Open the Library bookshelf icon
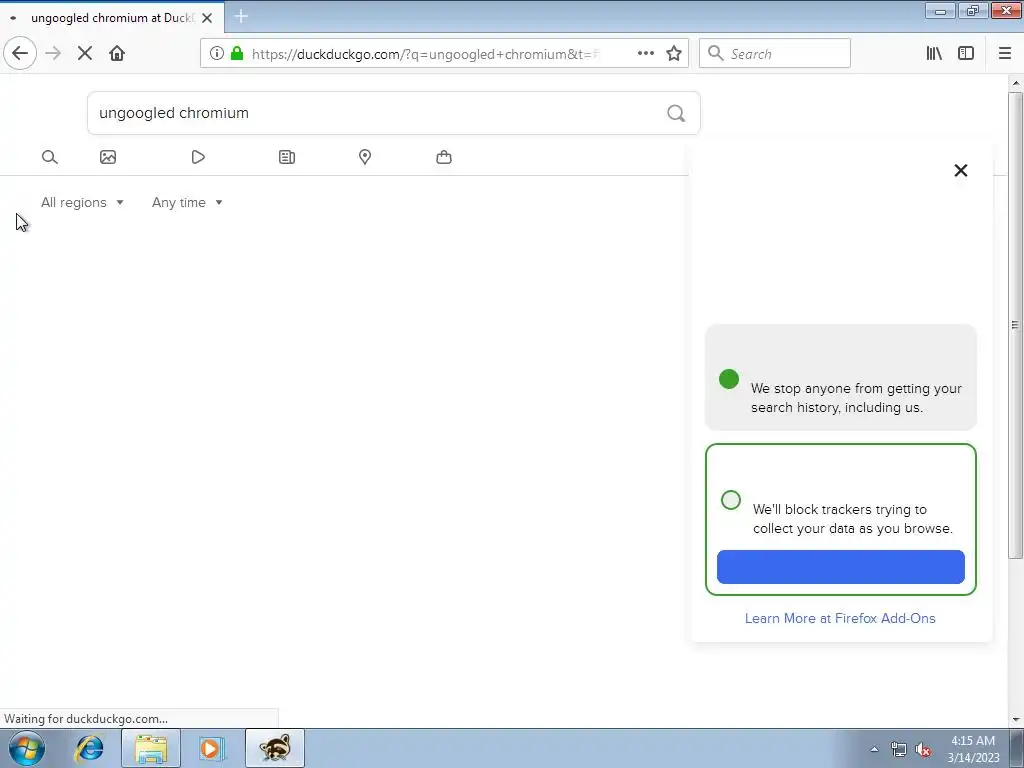The image size is (1024, 768). 934,54
